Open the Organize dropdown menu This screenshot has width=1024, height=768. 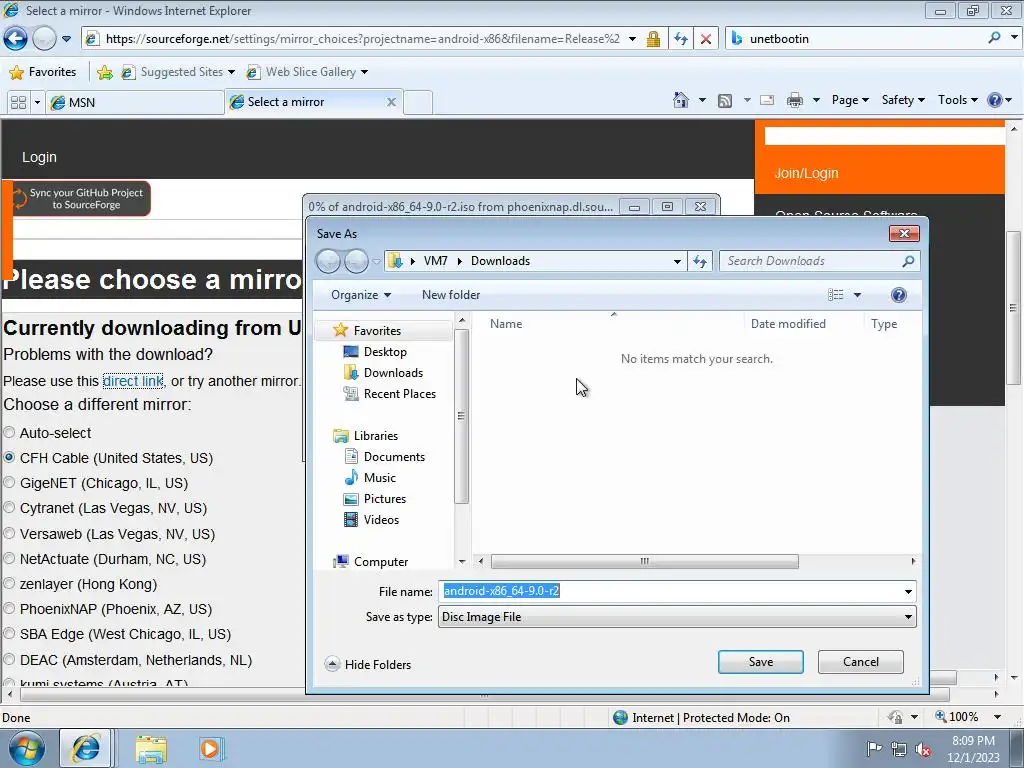(x=360, y=295)
